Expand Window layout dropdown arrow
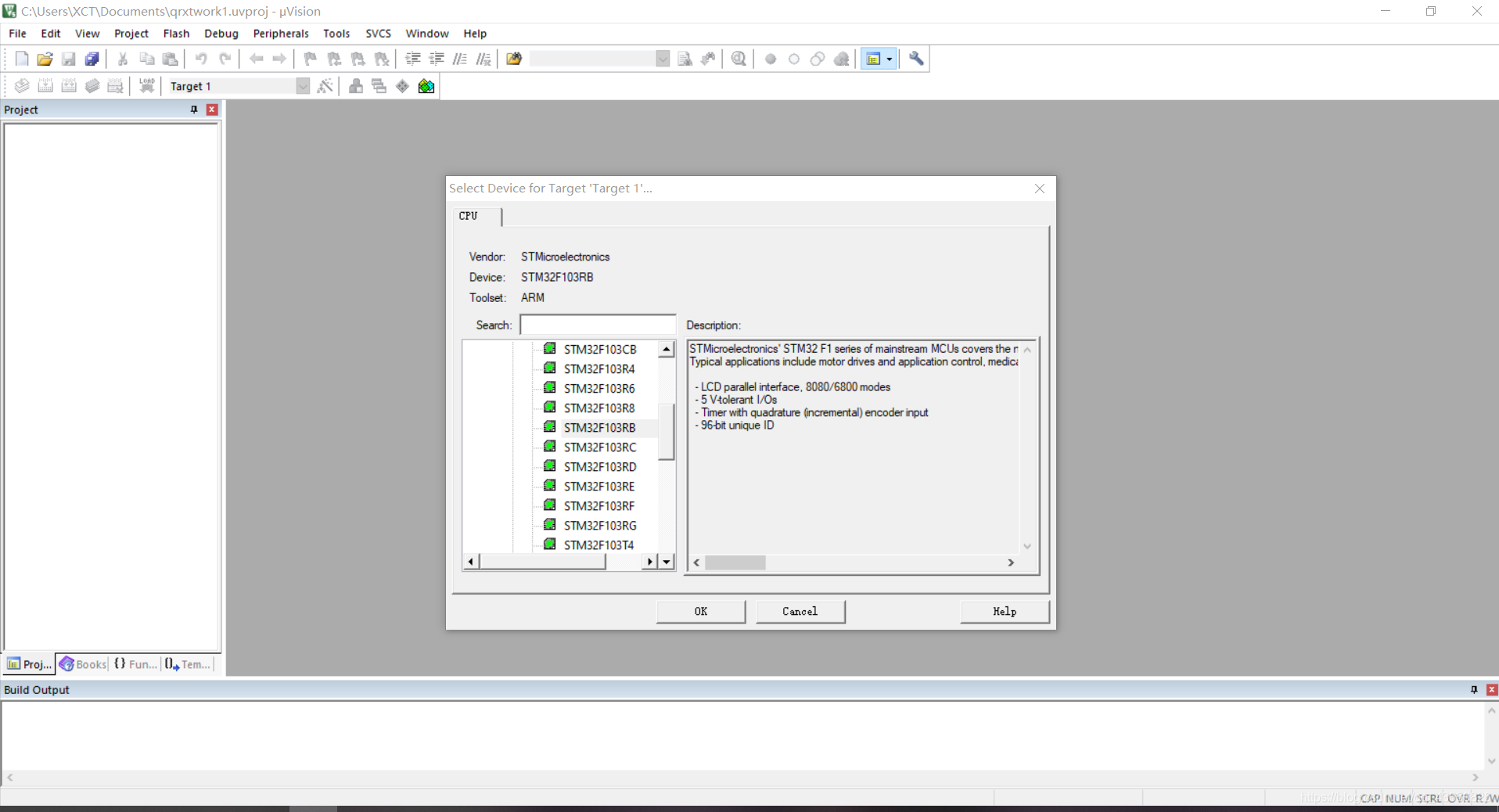The height and width of the screenshot is (812, 1499). point(890,59)
